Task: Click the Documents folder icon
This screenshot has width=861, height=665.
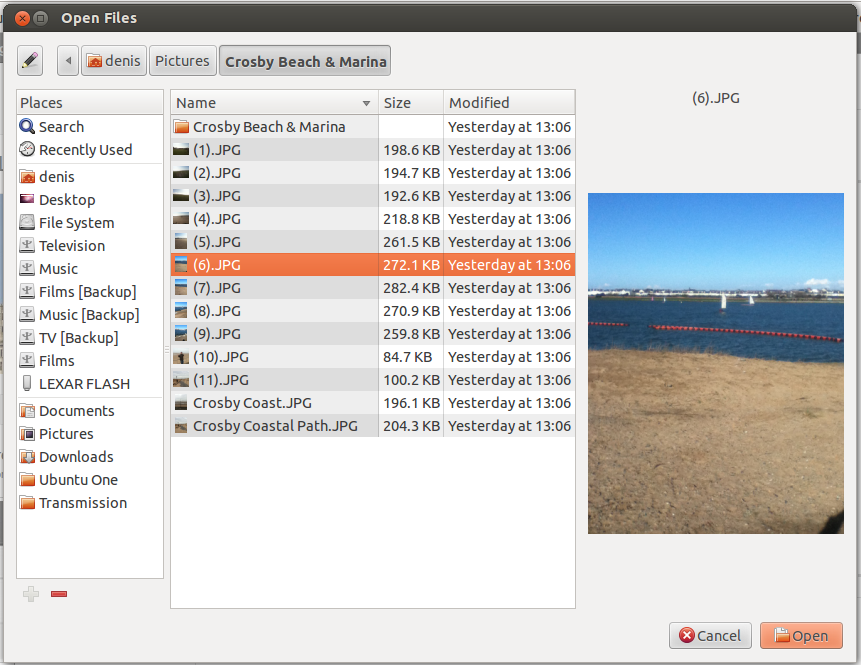Action: click(x=27, y=411)
